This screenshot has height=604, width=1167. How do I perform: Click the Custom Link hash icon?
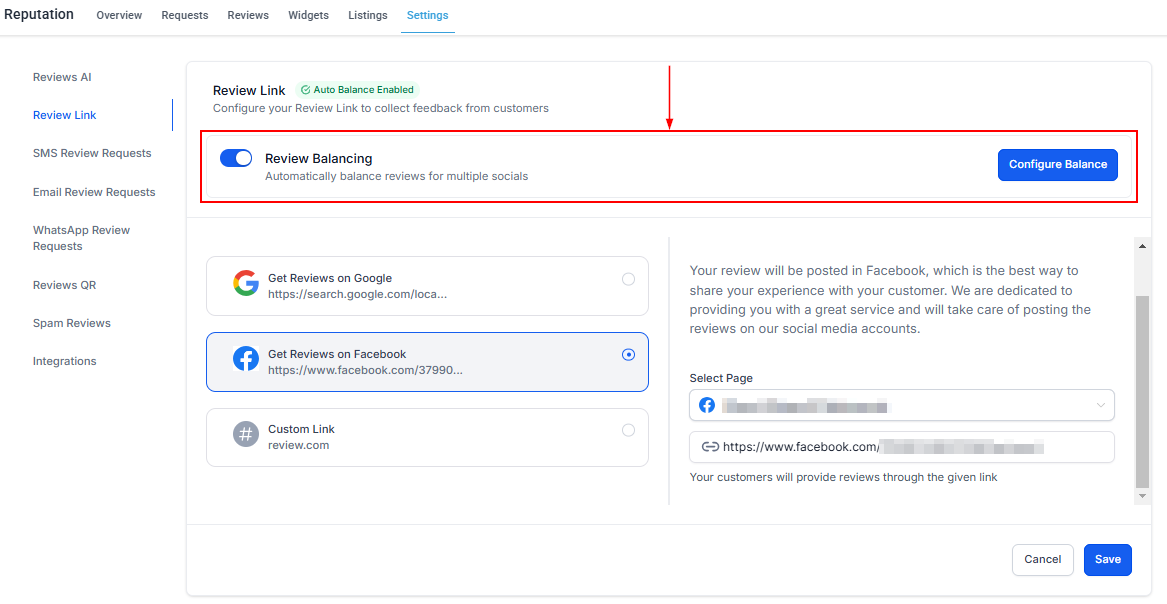pyautogui.click(x=246, y=435)
